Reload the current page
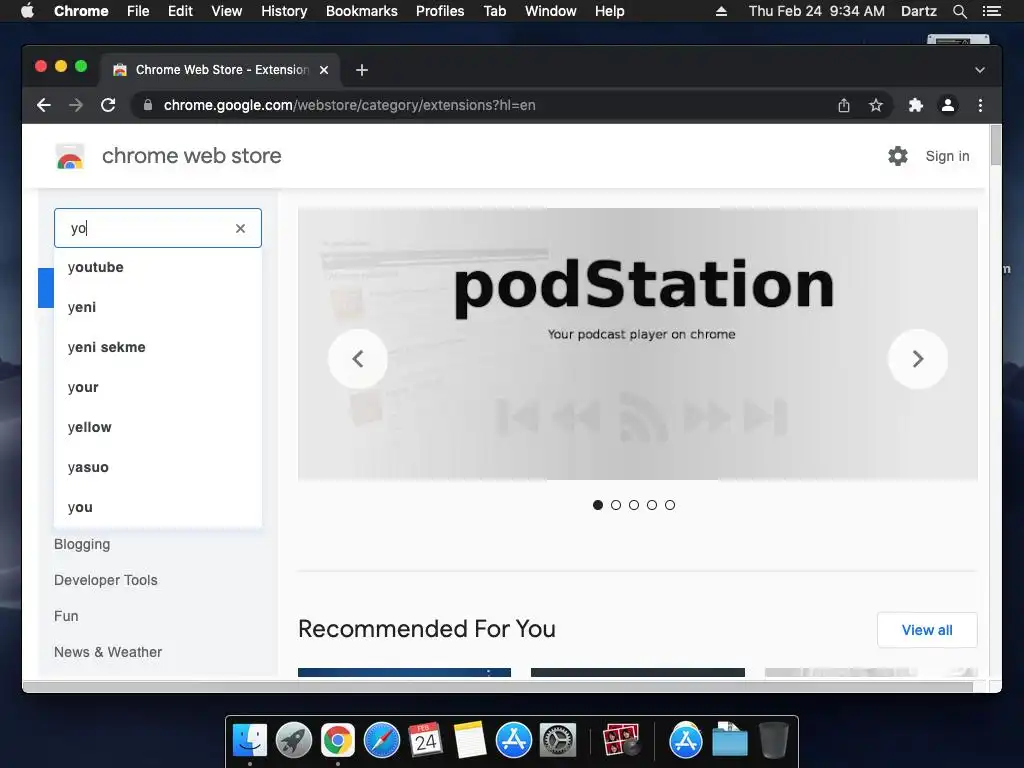Viewport: 1024px width, 768px height. (108, 105)
